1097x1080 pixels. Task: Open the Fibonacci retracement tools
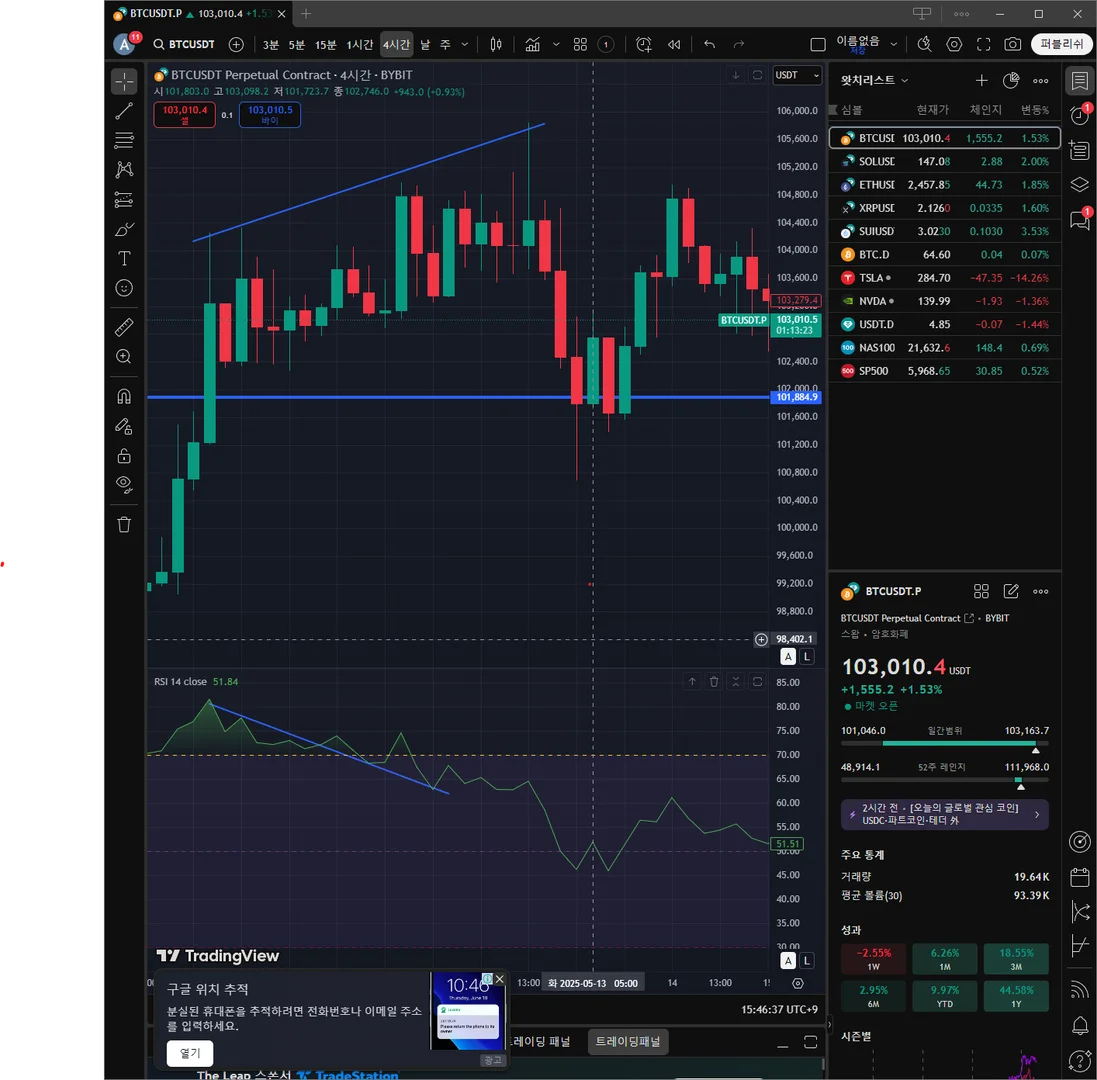pos(124,141)
